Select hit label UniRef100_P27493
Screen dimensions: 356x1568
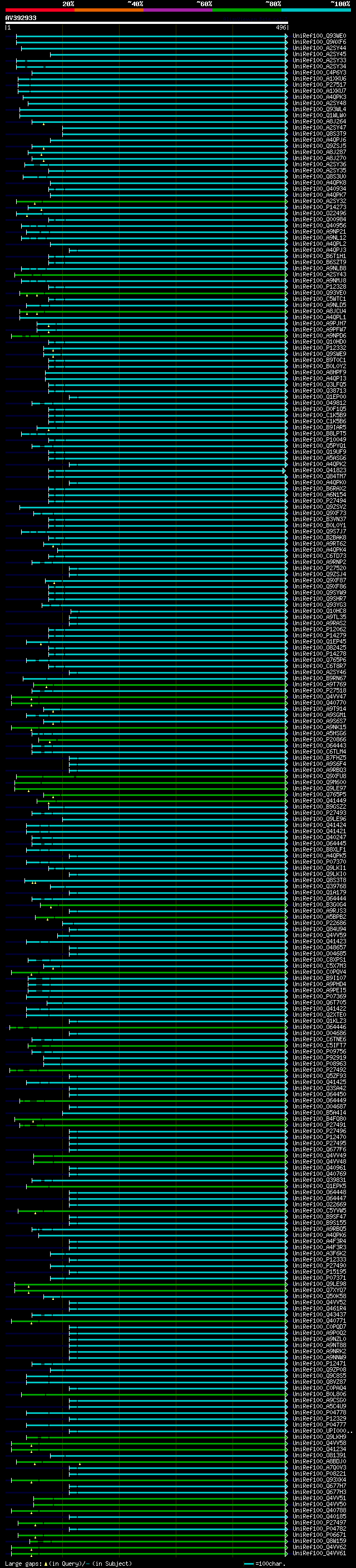[319, 813]
